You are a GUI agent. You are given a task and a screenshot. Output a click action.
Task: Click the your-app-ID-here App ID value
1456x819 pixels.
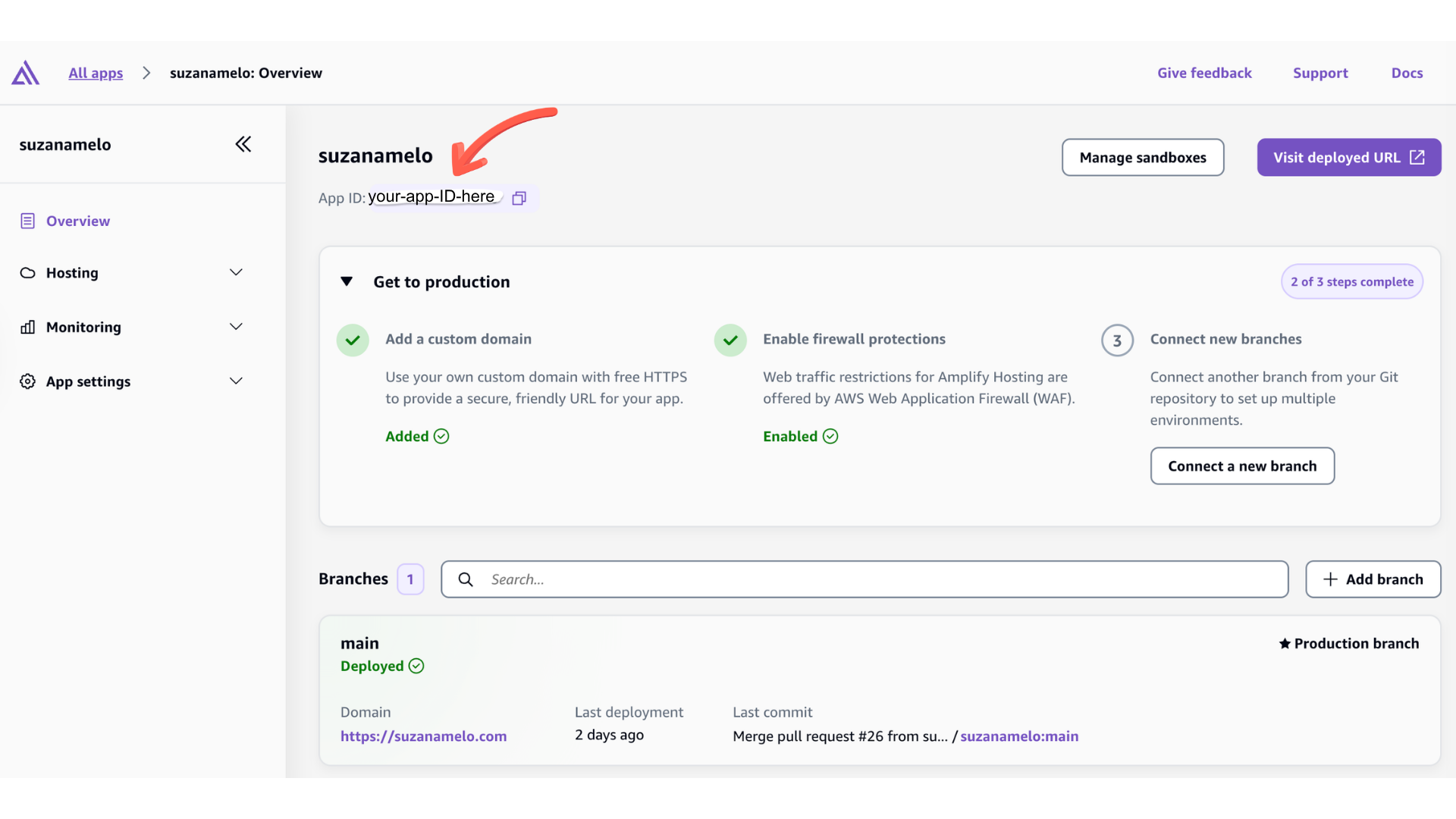[x=431, y=196]
